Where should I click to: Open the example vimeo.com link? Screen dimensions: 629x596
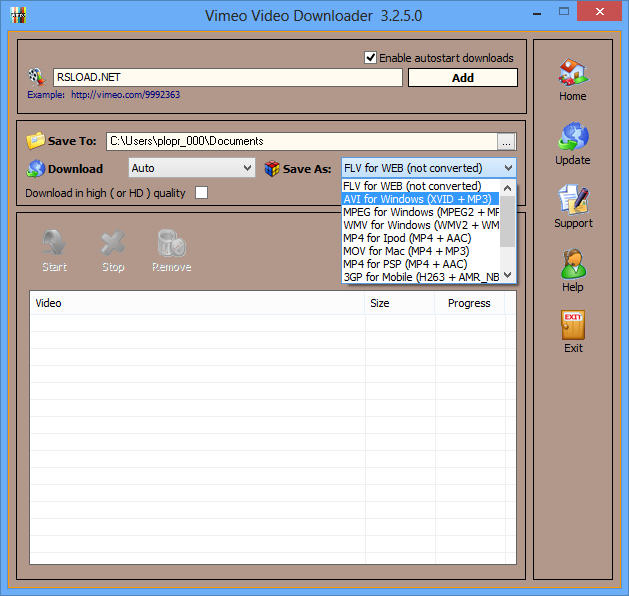(x=126, y=95)
